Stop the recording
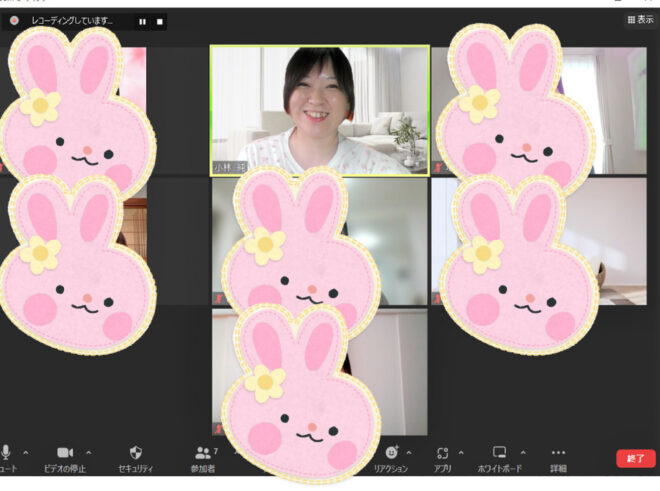The image size is (660, 491). [x=160, y=20]
